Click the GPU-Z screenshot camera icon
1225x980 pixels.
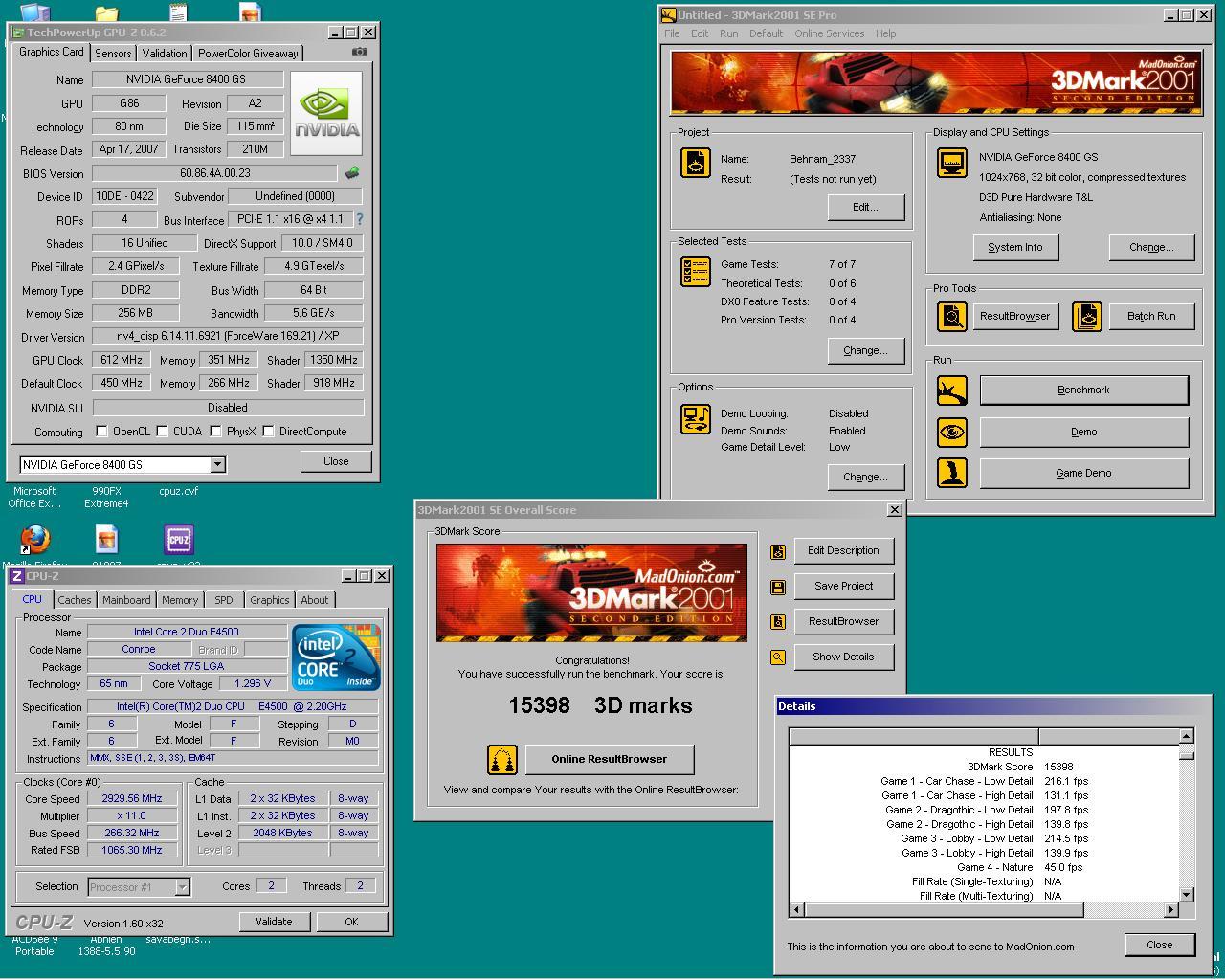pos(360,52)
